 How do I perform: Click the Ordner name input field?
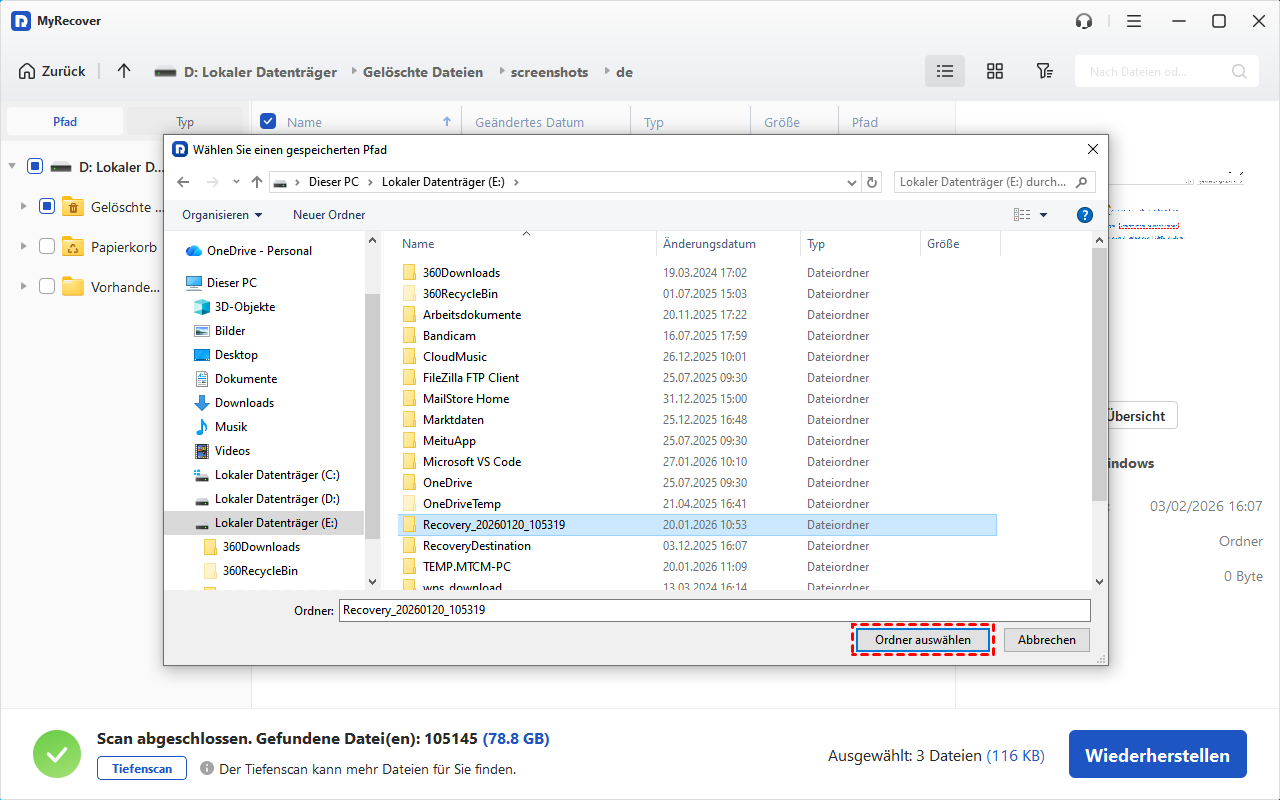[714, 610]
